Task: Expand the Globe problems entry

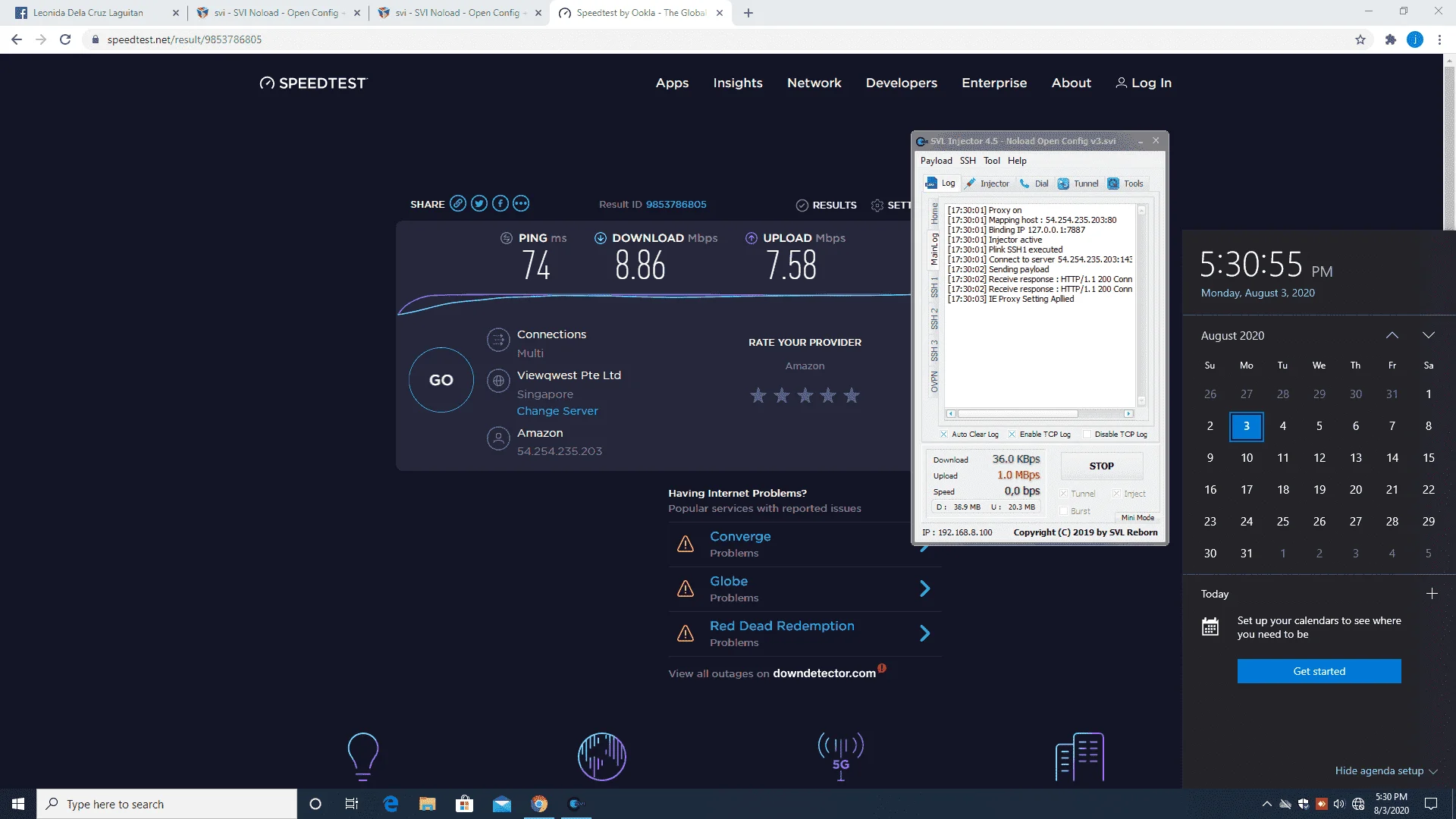Action: click(804, 588)
